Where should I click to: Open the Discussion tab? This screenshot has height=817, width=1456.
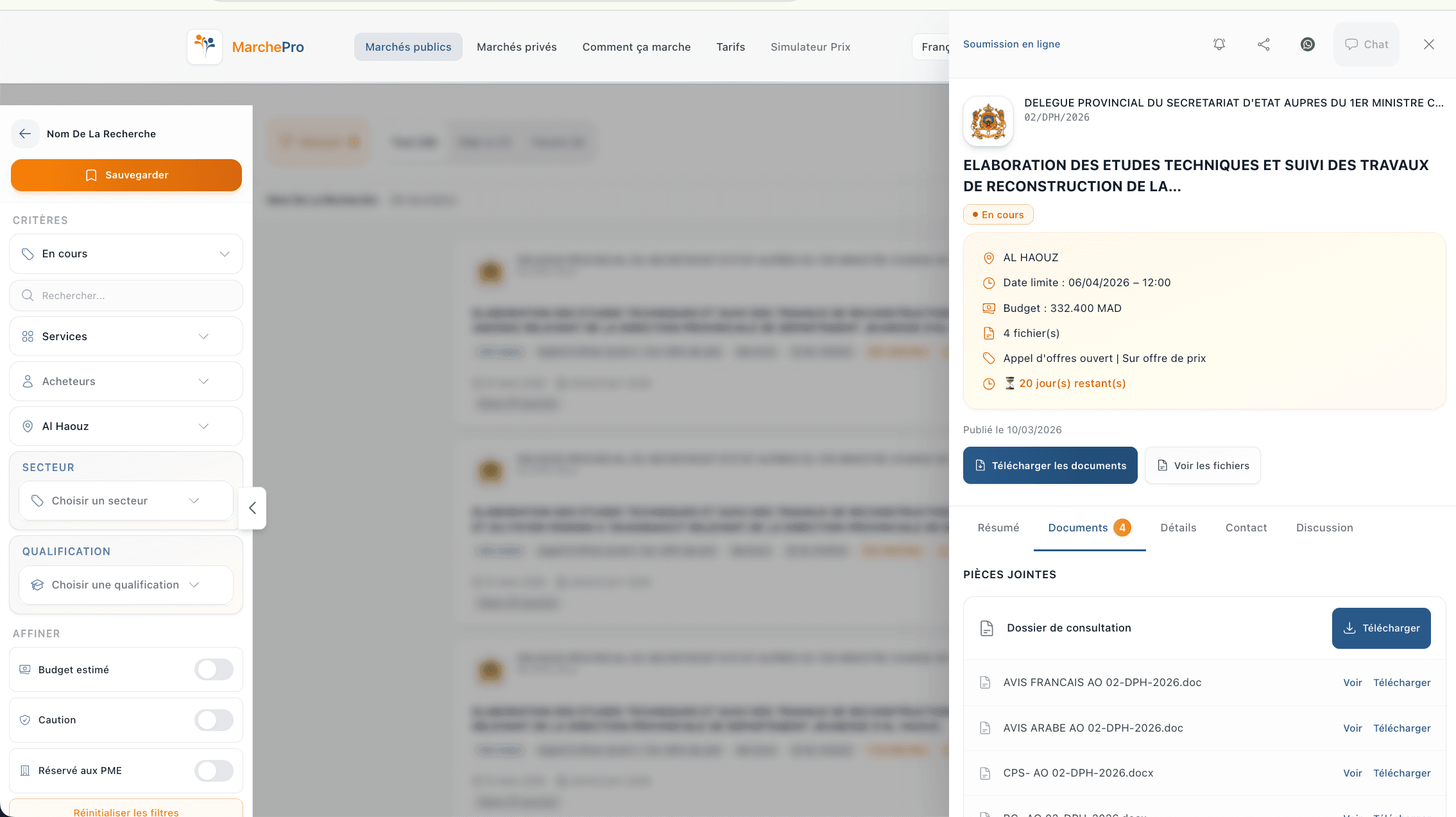coord(1324,528)
